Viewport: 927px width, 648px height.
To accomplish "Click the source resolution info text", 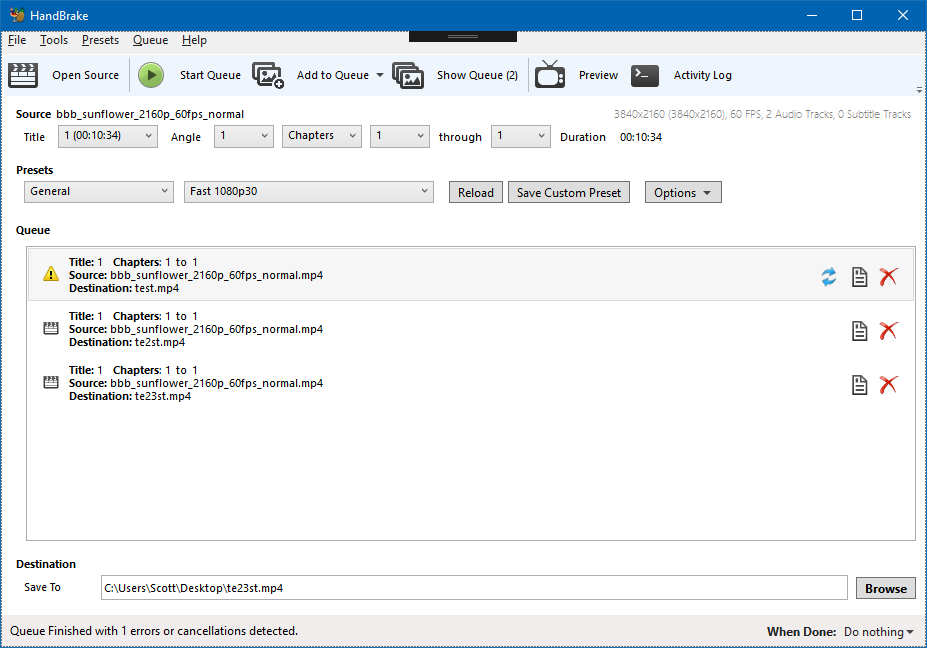I will pyautogui.click(x=762, y=114).
